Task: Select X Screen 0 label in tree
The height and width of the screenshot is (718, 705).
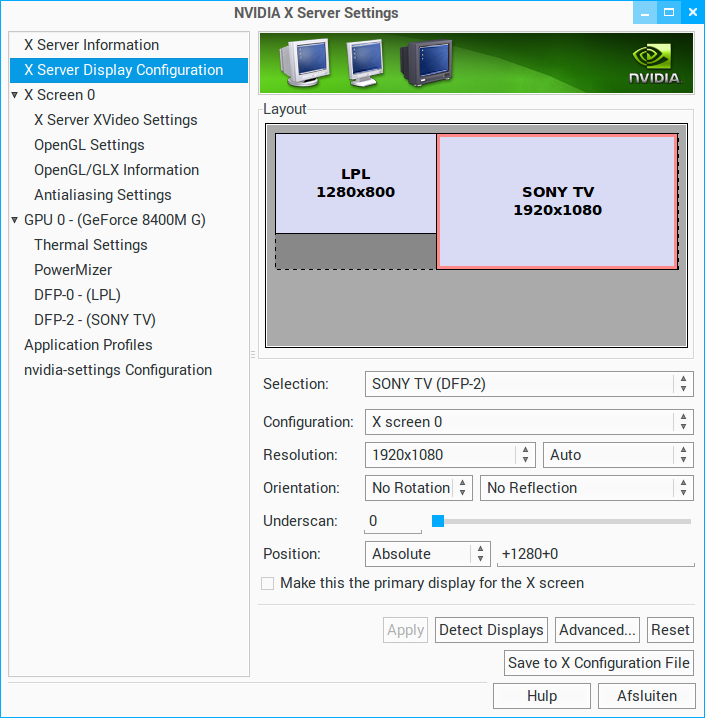Action: [x=60, y=95]
